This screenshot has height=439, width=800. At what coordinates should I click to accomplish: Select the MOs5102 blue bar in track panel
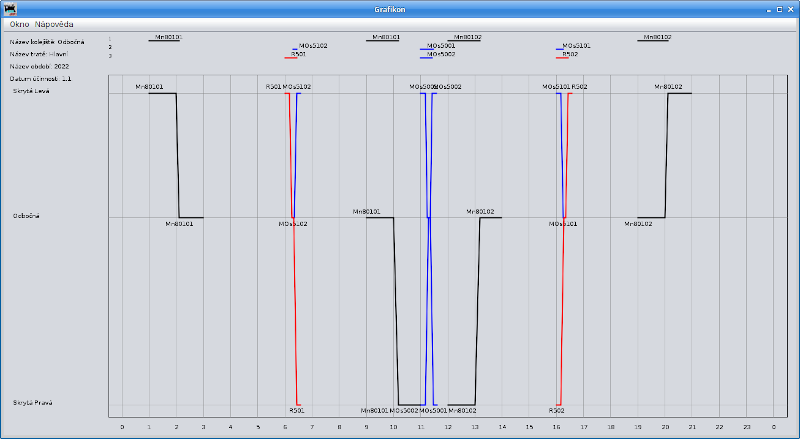coord(295,49)
